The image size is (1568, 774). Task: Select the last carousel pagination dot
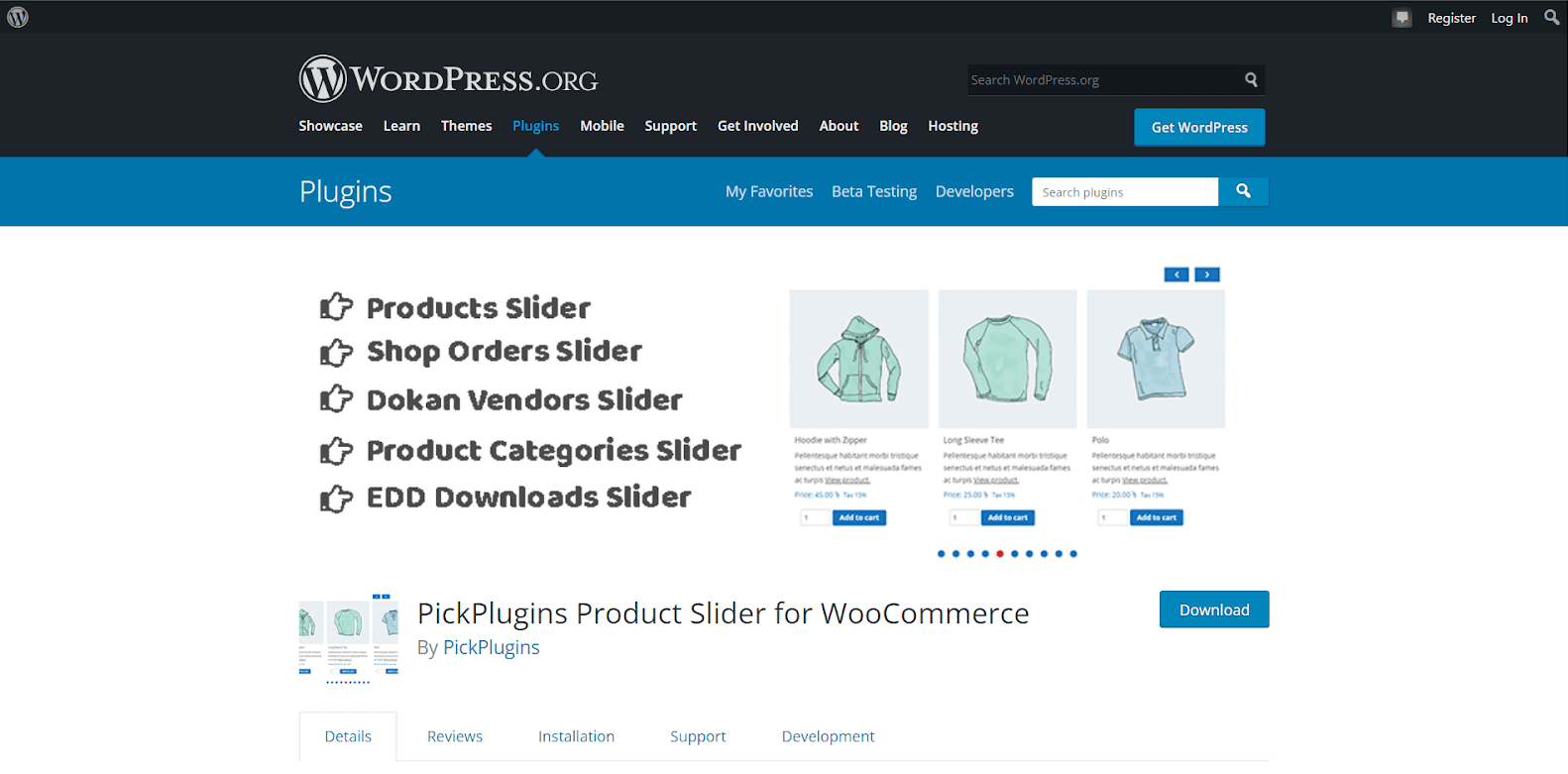[x=1073, y=554]
